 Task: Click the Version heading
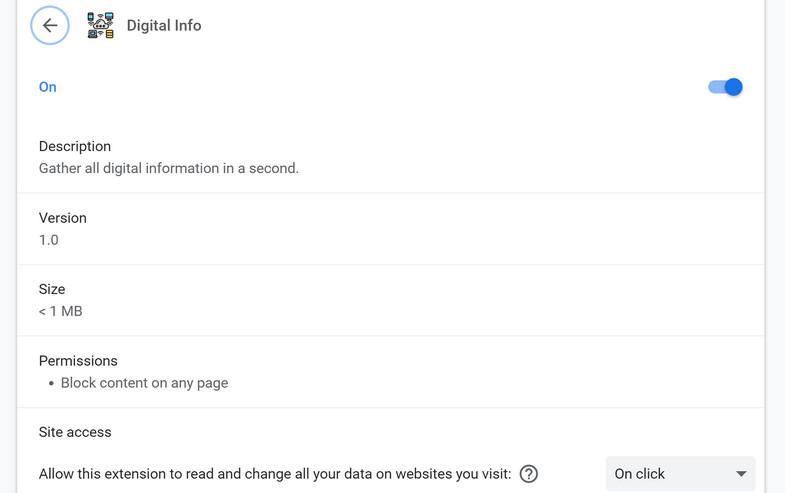point(63,218)
